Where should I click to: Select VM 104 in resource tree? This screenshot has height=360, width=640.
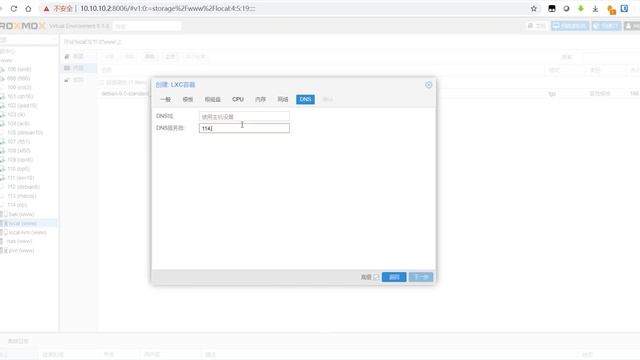(x=18, y=123)
